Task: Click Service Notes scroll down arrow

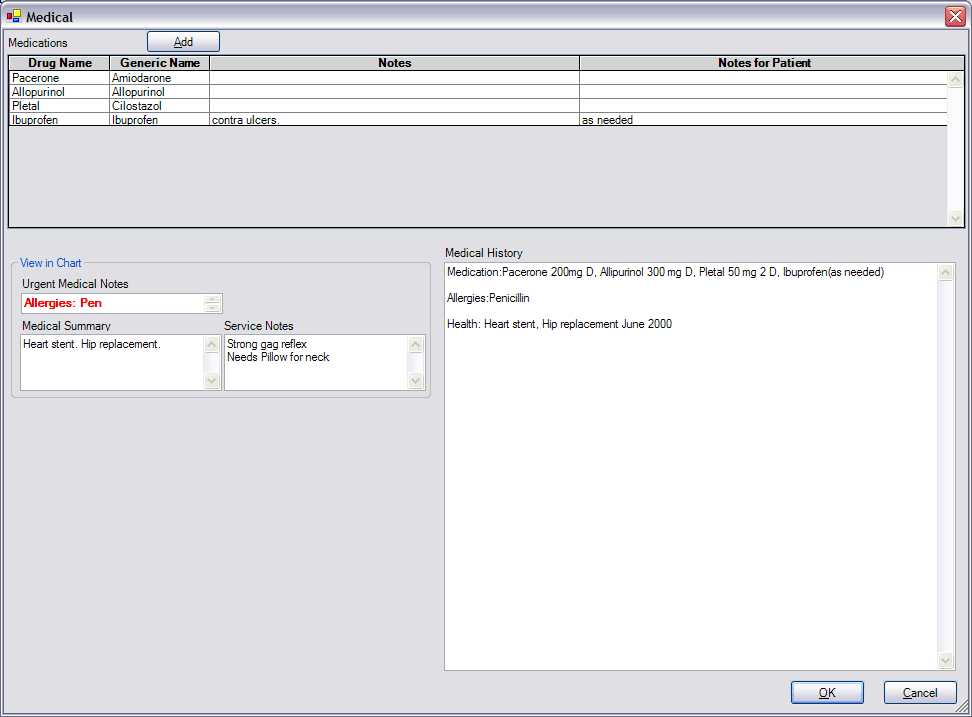Action: tap(415, 380)
